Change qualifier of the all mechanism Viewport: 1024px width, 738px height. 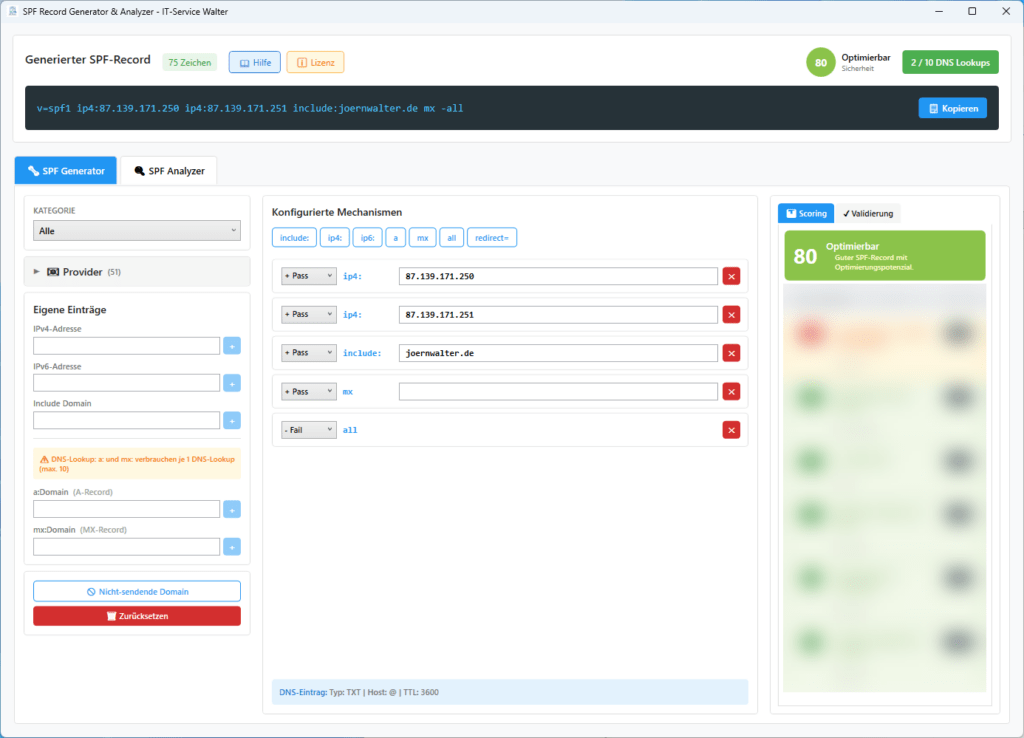(x=309, y=430)
